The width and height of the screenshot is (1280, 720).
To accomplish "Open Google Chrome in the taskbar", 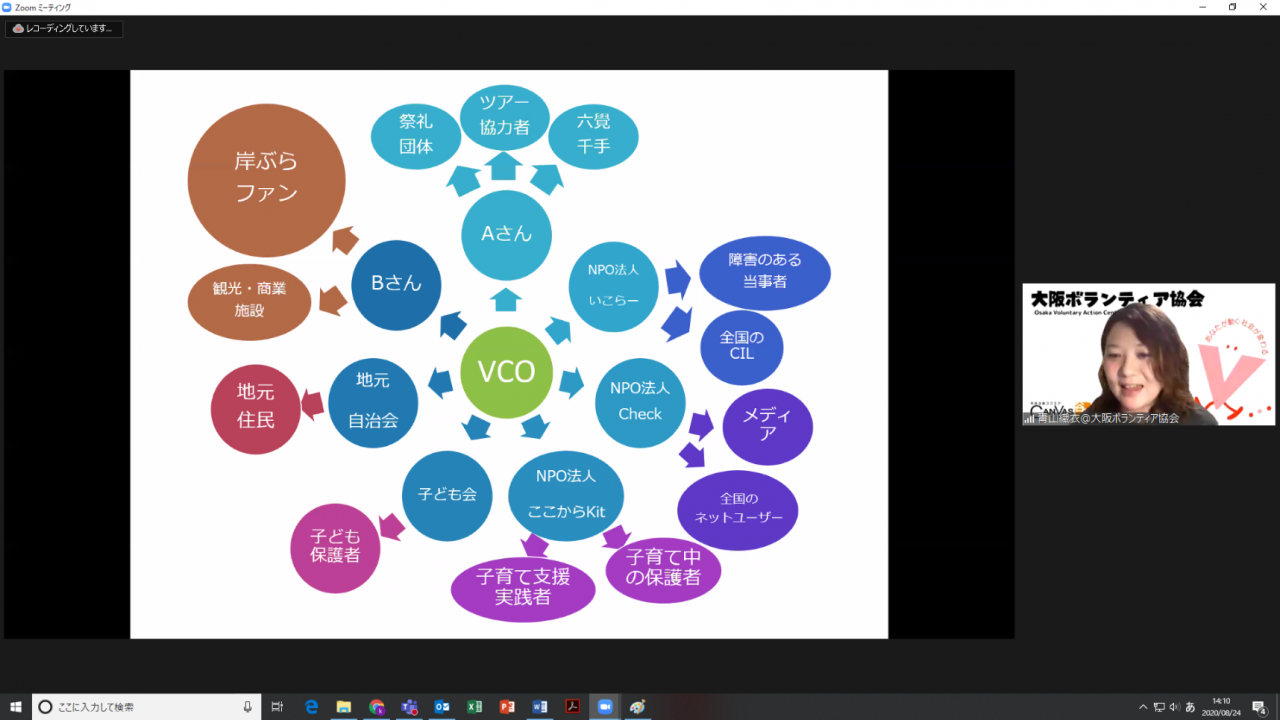I will pos(377,707).
